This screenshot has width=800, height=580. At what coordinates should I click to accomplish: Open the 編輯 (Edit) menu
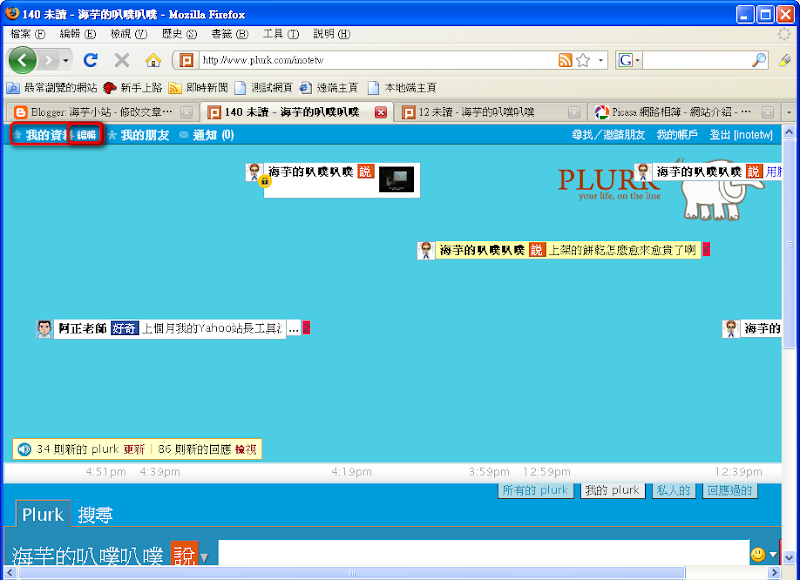tap(78, 34)
